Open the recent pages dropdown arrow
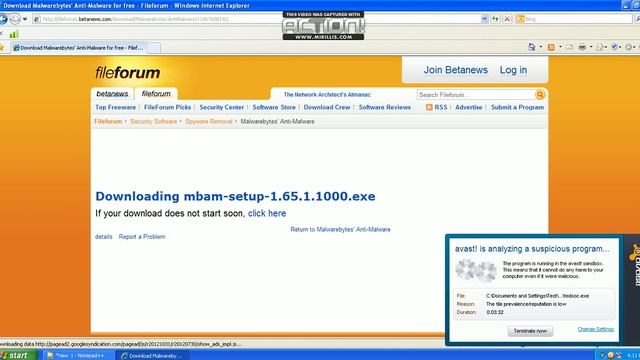 coord(25,19)
